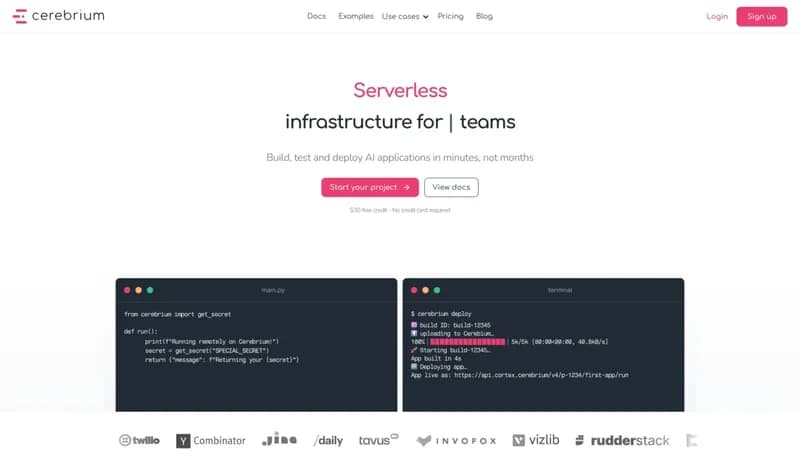Click the 'Serverless' pink heading
Image resolution: width=800 pixels, height=458 pixels.
tap(400, 90)
